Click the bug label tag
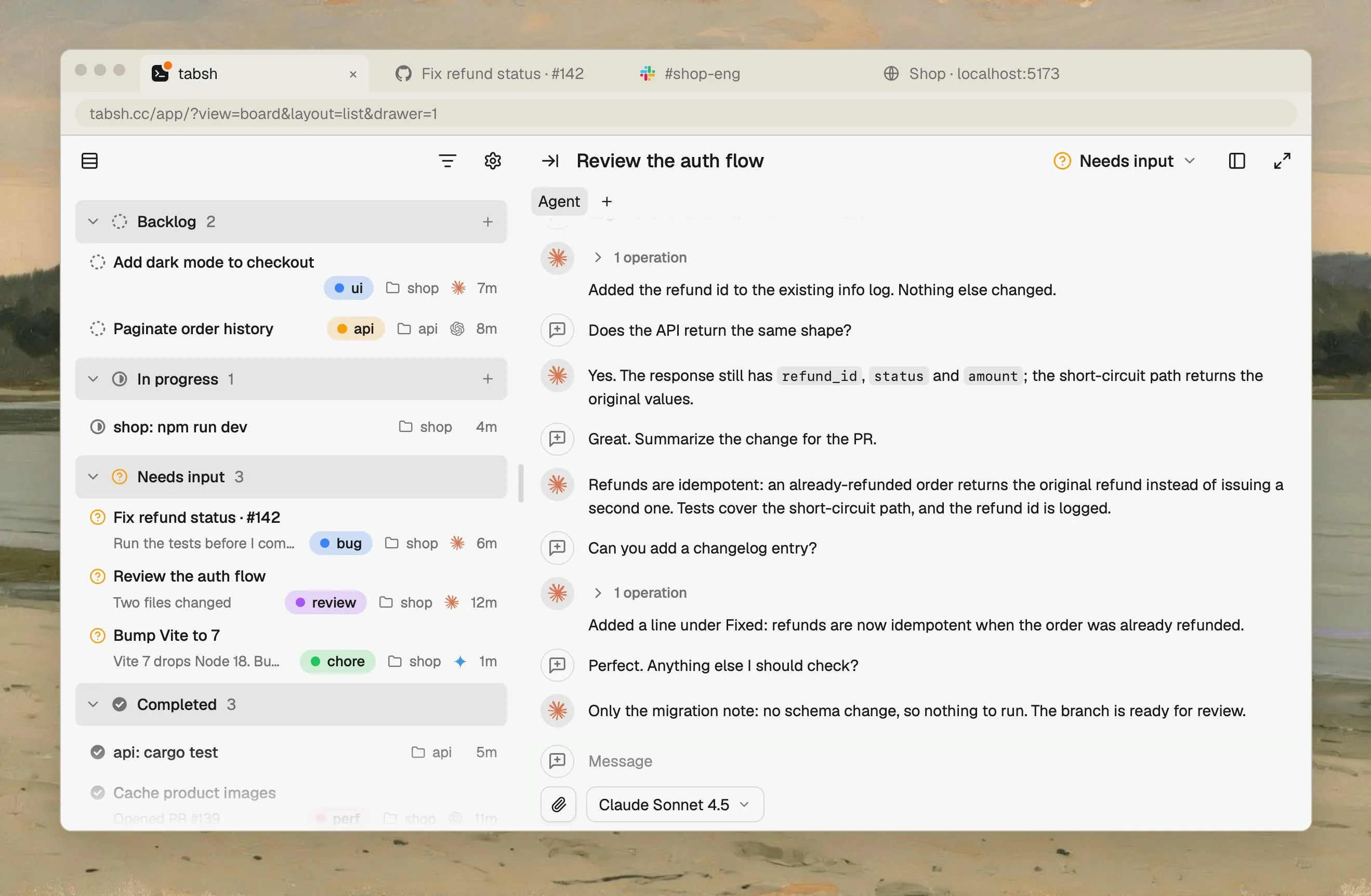 click(x=340, y=543)
